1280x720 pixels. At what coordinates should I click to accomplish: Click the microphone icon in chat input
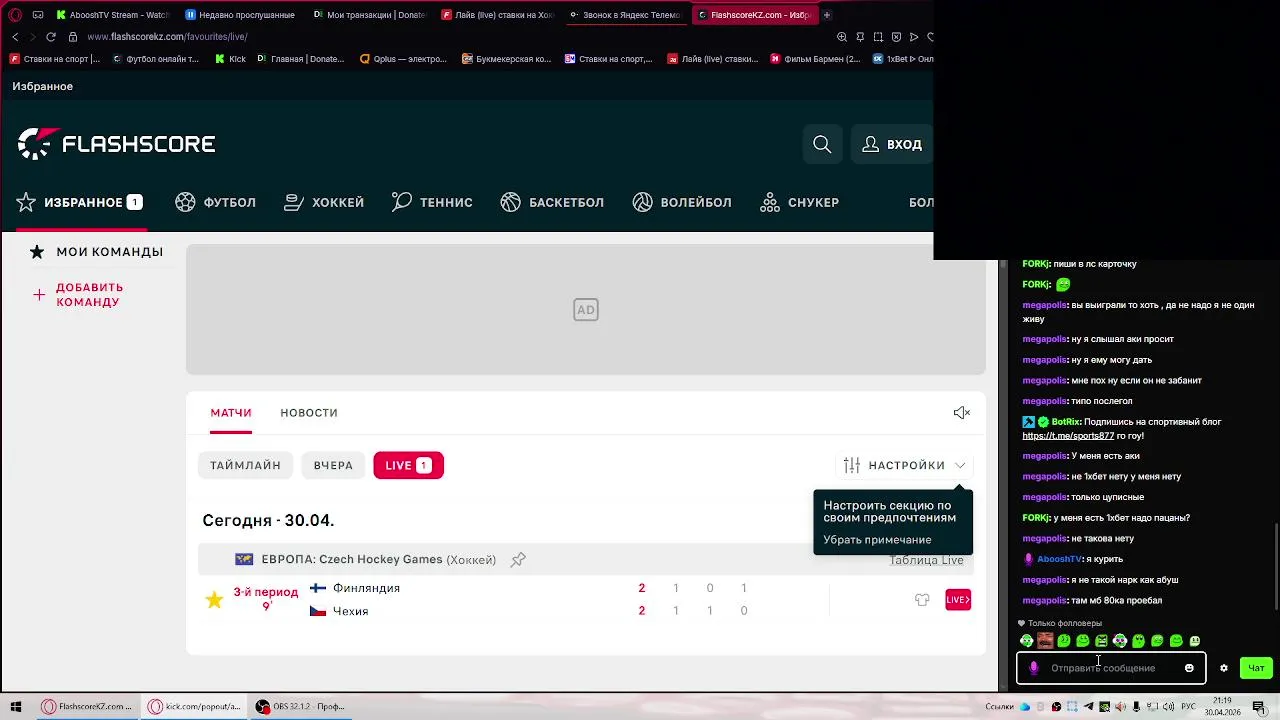(1034, 668)
